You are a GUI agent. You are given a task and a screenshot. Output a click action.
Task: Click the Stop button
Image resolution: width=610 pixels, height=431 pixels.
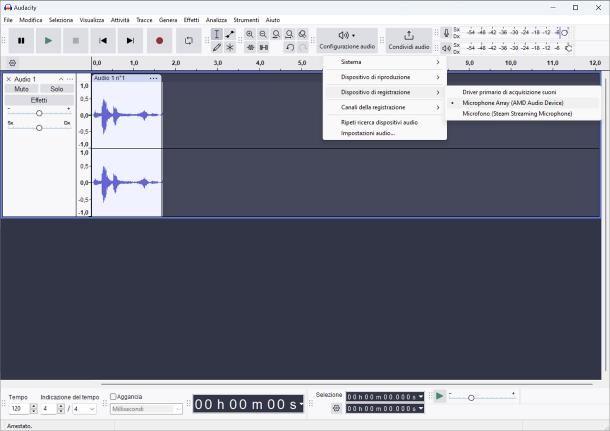pyautogui.click(x=76, y=40)
